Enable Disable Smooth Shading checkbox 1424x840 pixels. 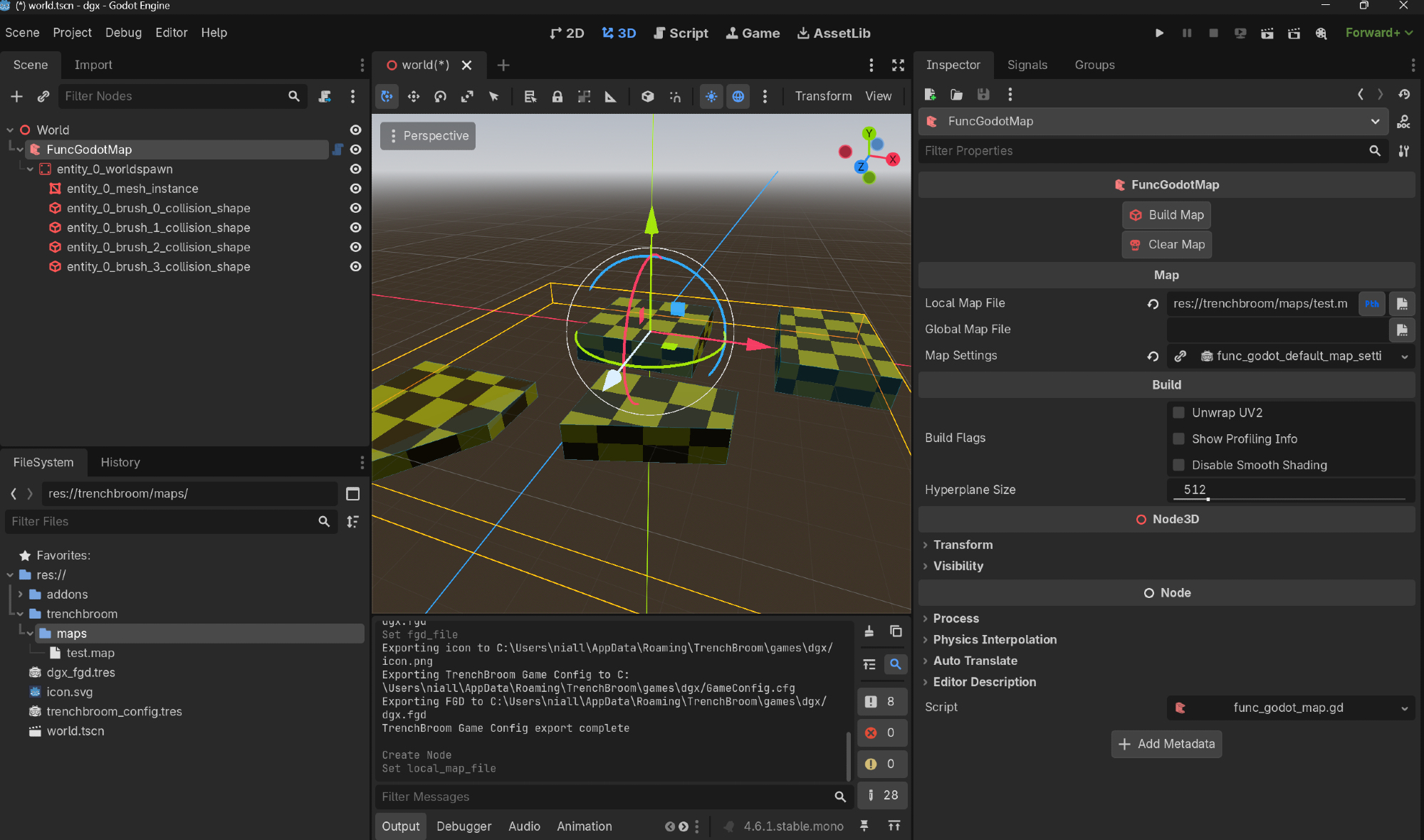click(1179, 465)
